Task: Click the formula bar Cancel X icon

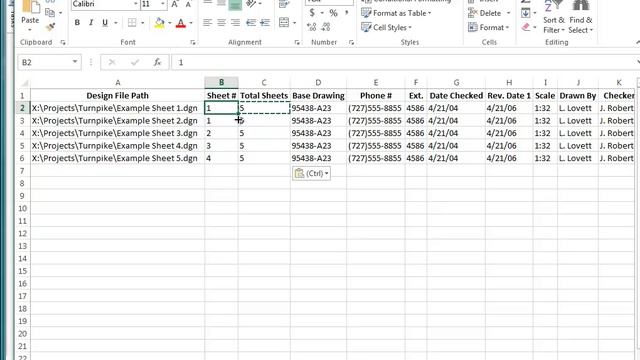Action: [x=112, y=62]
